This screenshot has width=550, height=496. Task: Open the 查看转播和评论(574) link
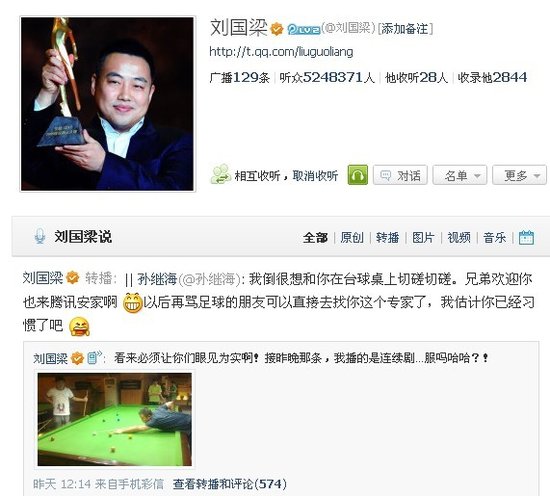[229, 484]
